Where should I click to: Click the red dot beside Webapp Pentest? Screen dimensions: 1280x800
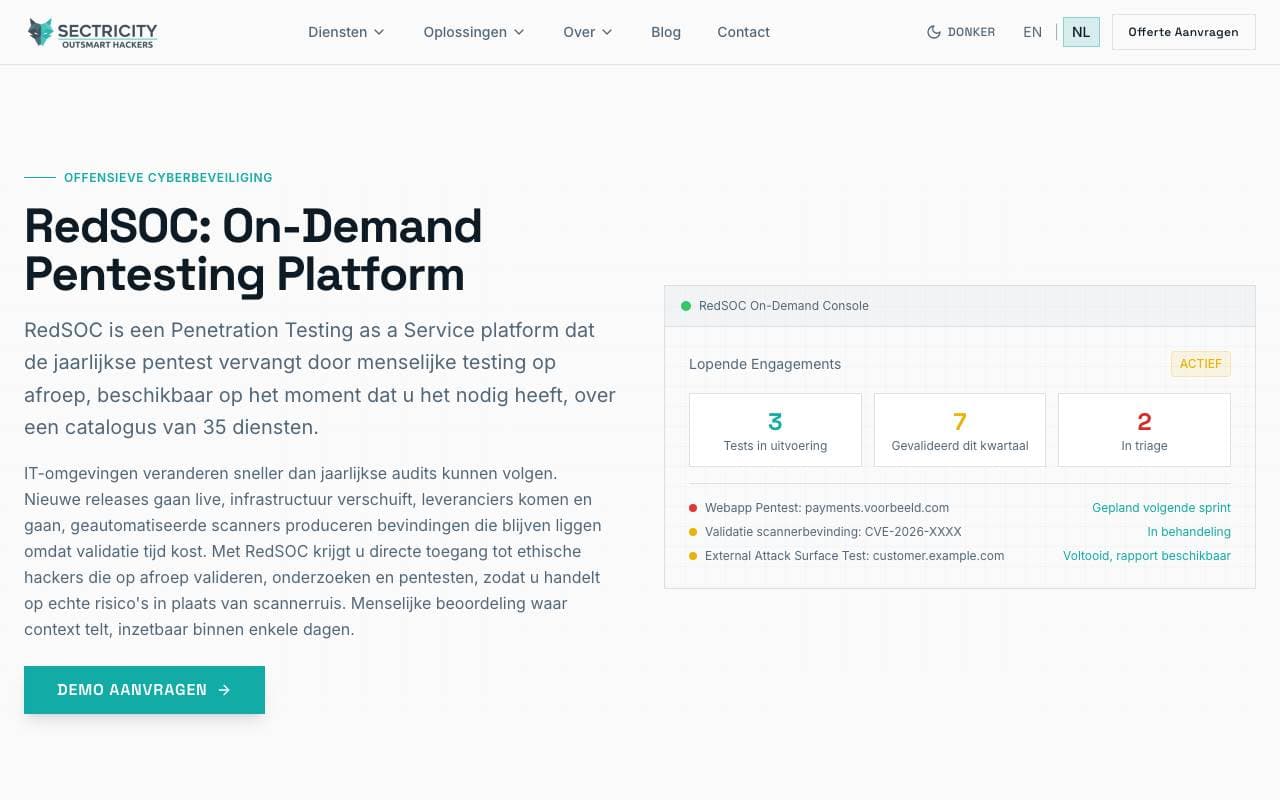point(693,508)
